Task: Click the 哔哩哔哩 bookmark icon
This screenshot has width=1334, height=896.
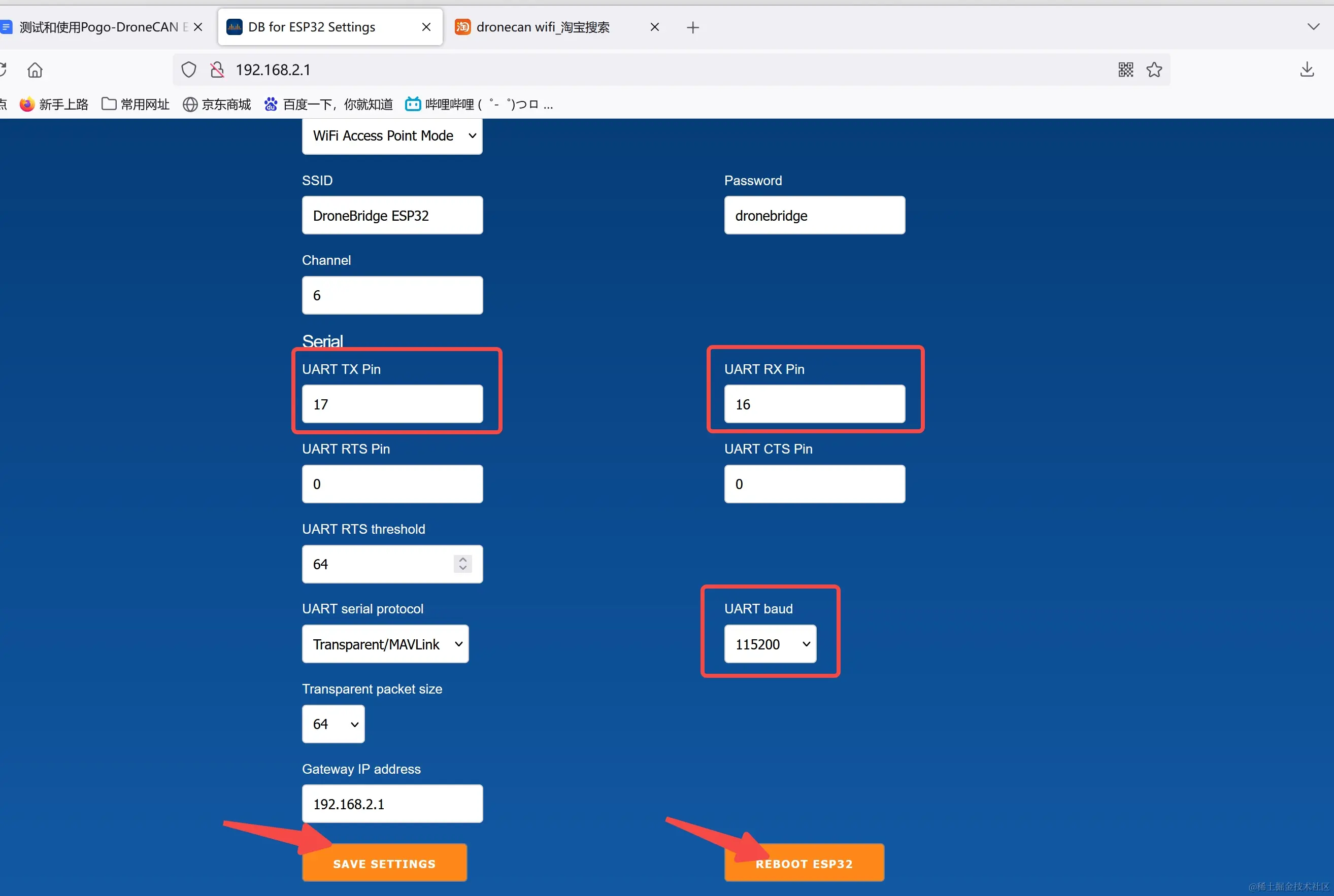Action: [413, 104]
